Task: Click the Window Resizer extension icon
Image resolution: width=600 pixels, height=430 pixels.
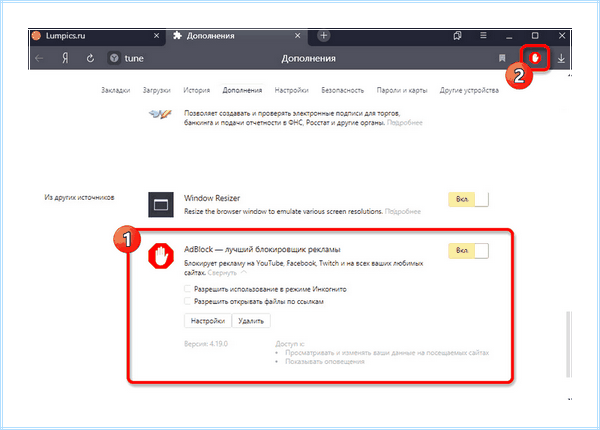Action: click(x=161, y=205)
